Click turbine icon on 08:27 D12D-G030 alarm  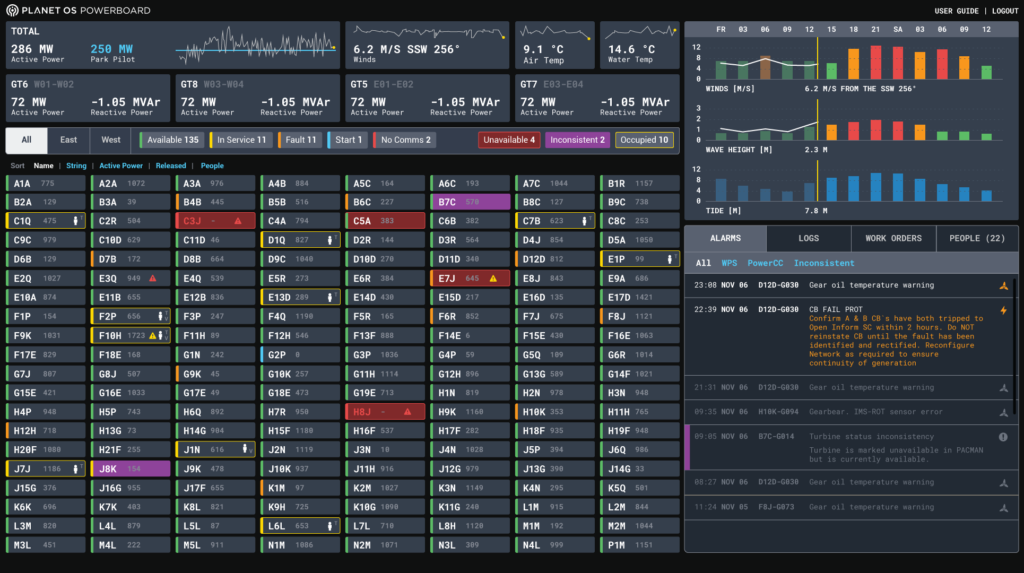tap(1004, 483)
